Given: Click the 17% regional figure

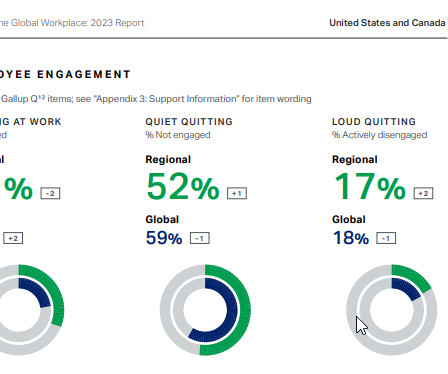Looking at the screenshot, I should 370,187.
